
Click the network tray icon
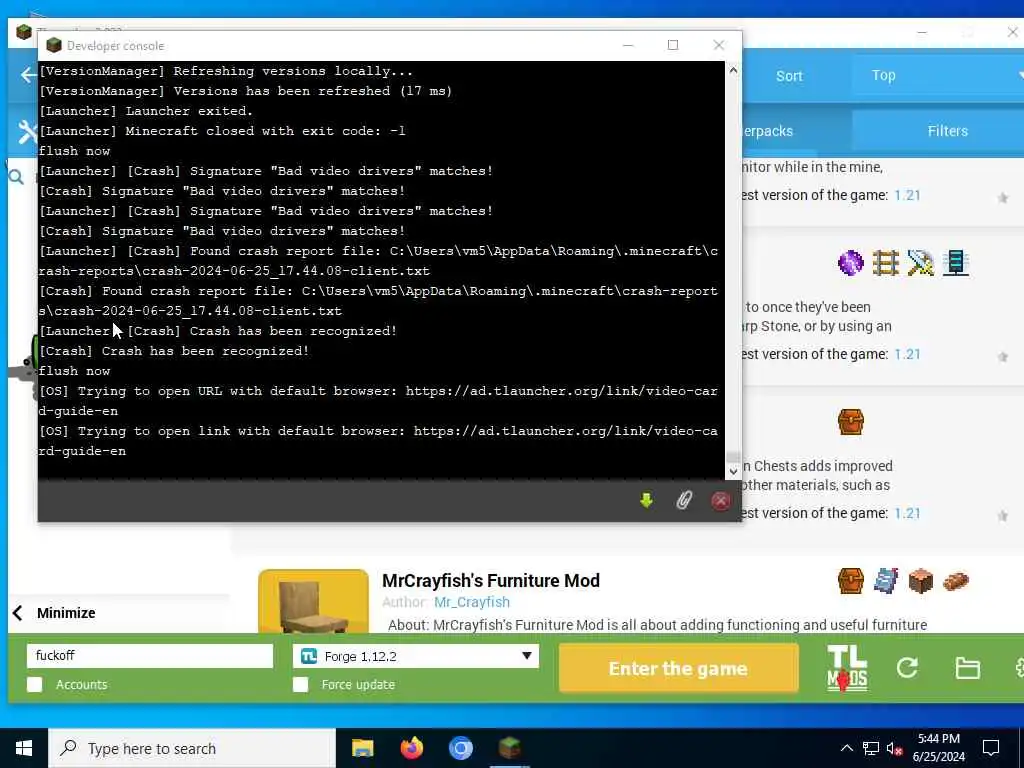pos(871,748)
